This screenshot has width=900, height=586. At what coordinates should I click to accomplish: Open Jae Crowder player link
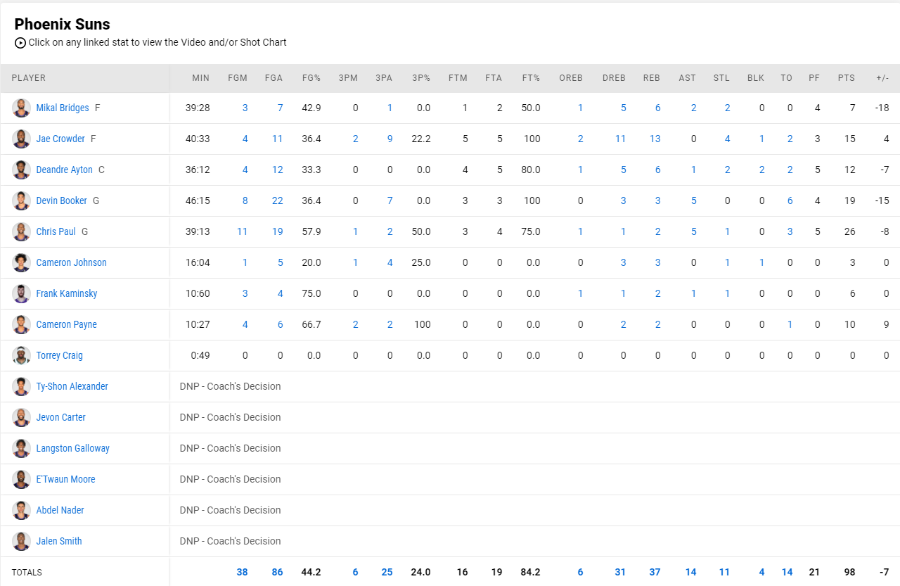tap(60, 139)
